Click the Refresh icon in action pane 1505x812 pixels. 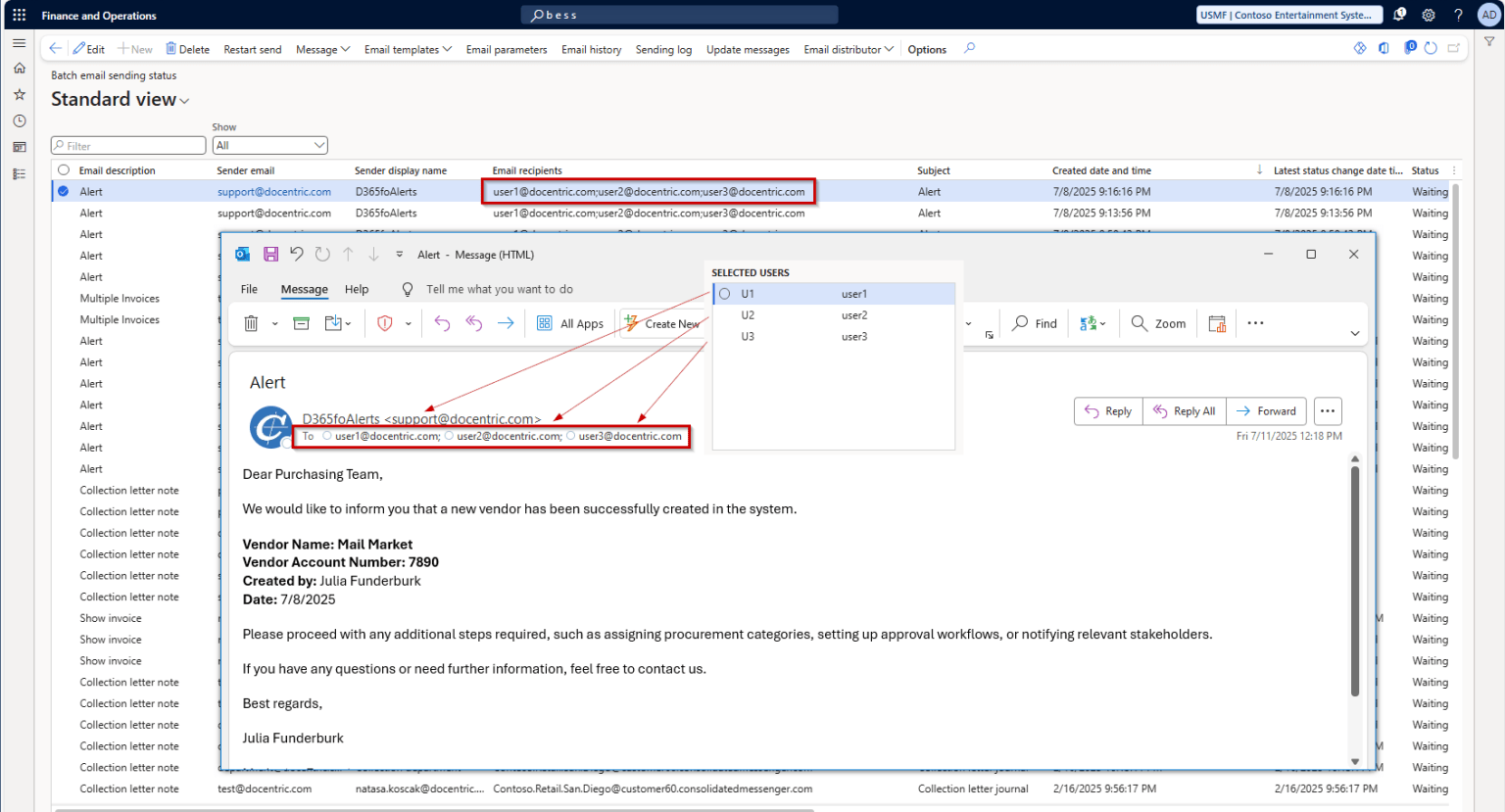coord(1431,48)
